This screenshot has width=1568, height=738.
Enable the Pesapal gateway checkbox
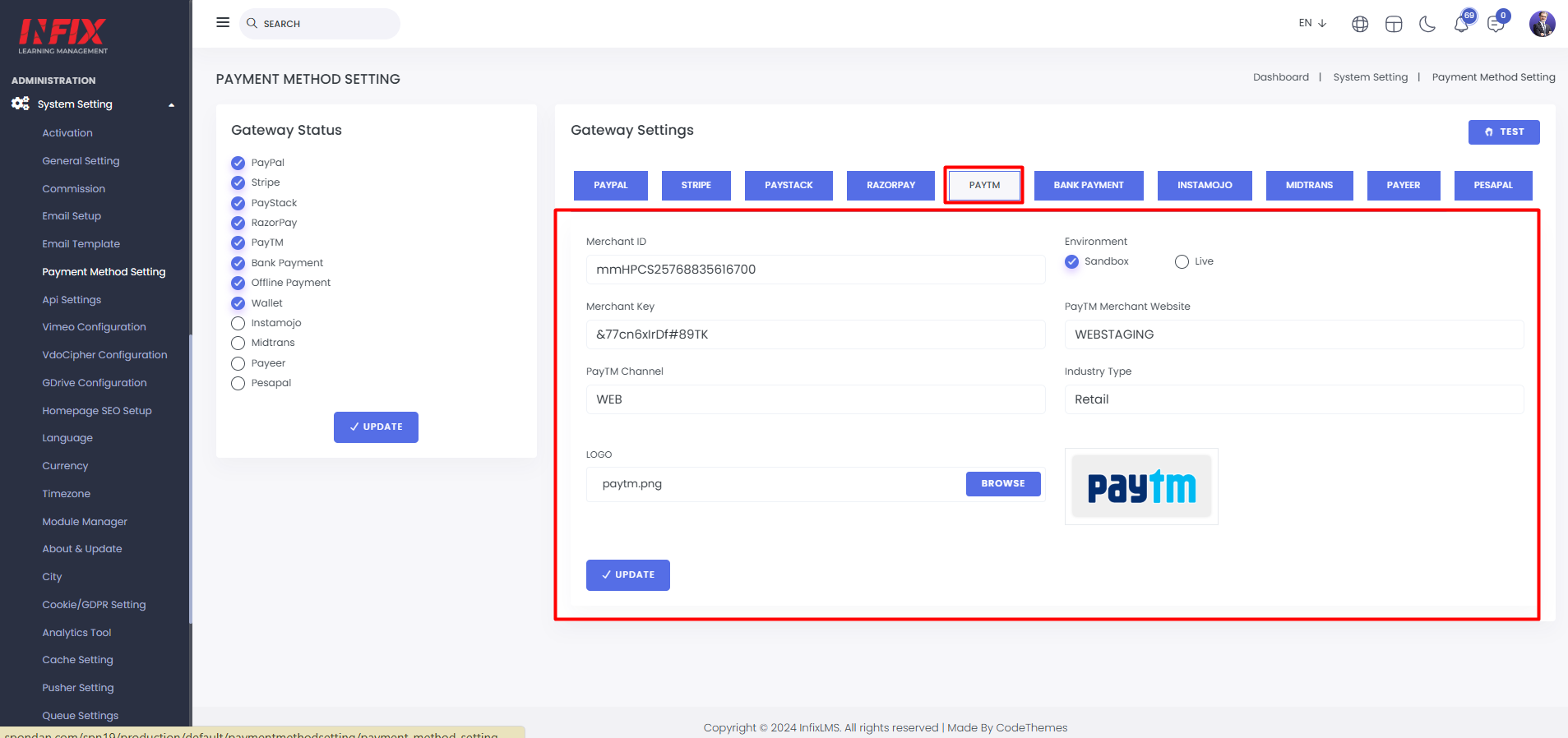[x=238, y=383]
